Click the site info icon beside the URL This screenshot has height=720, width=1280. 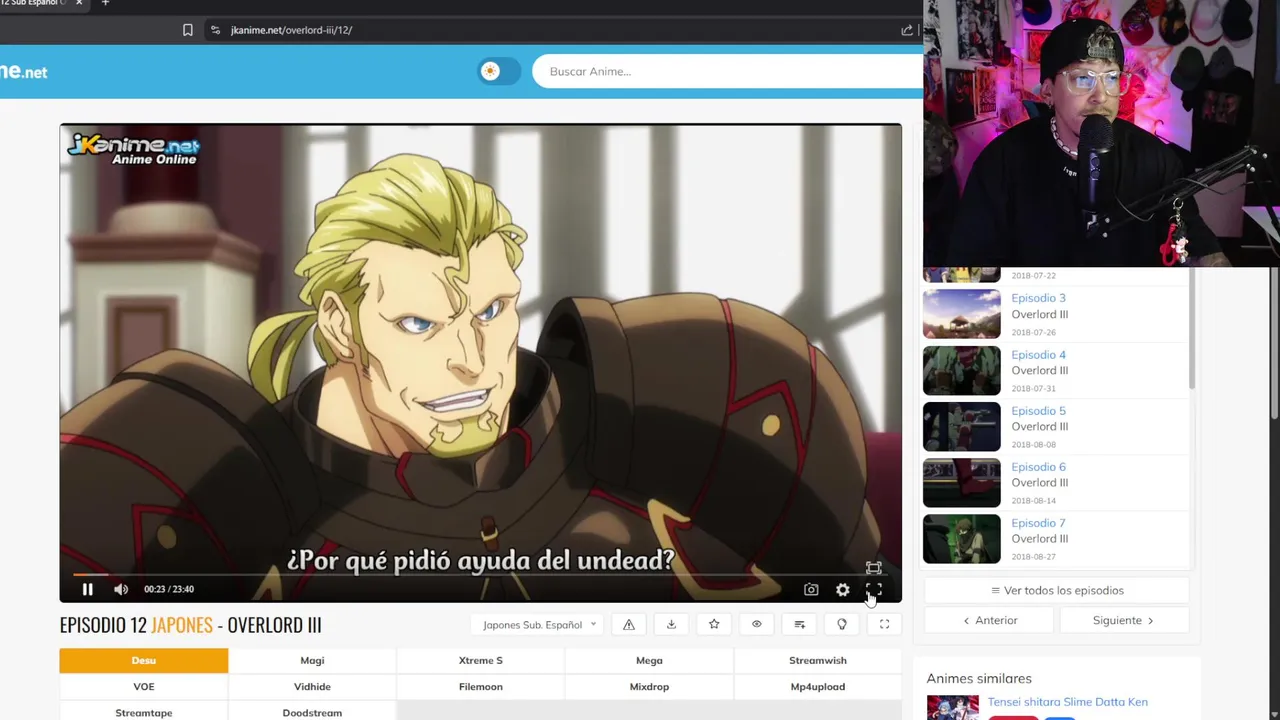click(215, 30)
